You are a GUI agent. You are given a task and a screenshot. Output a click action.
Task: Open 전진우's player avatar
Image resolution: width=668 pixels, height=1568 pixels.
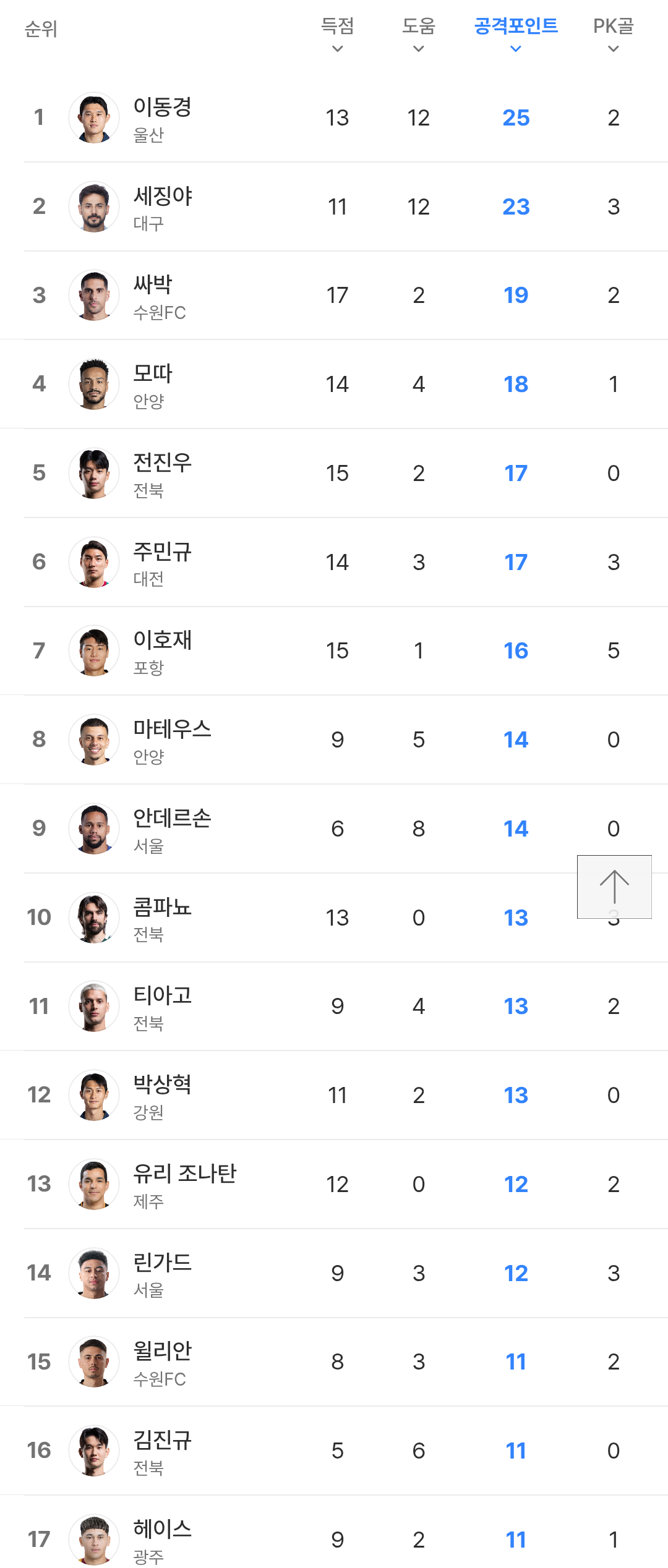(94, 473)
